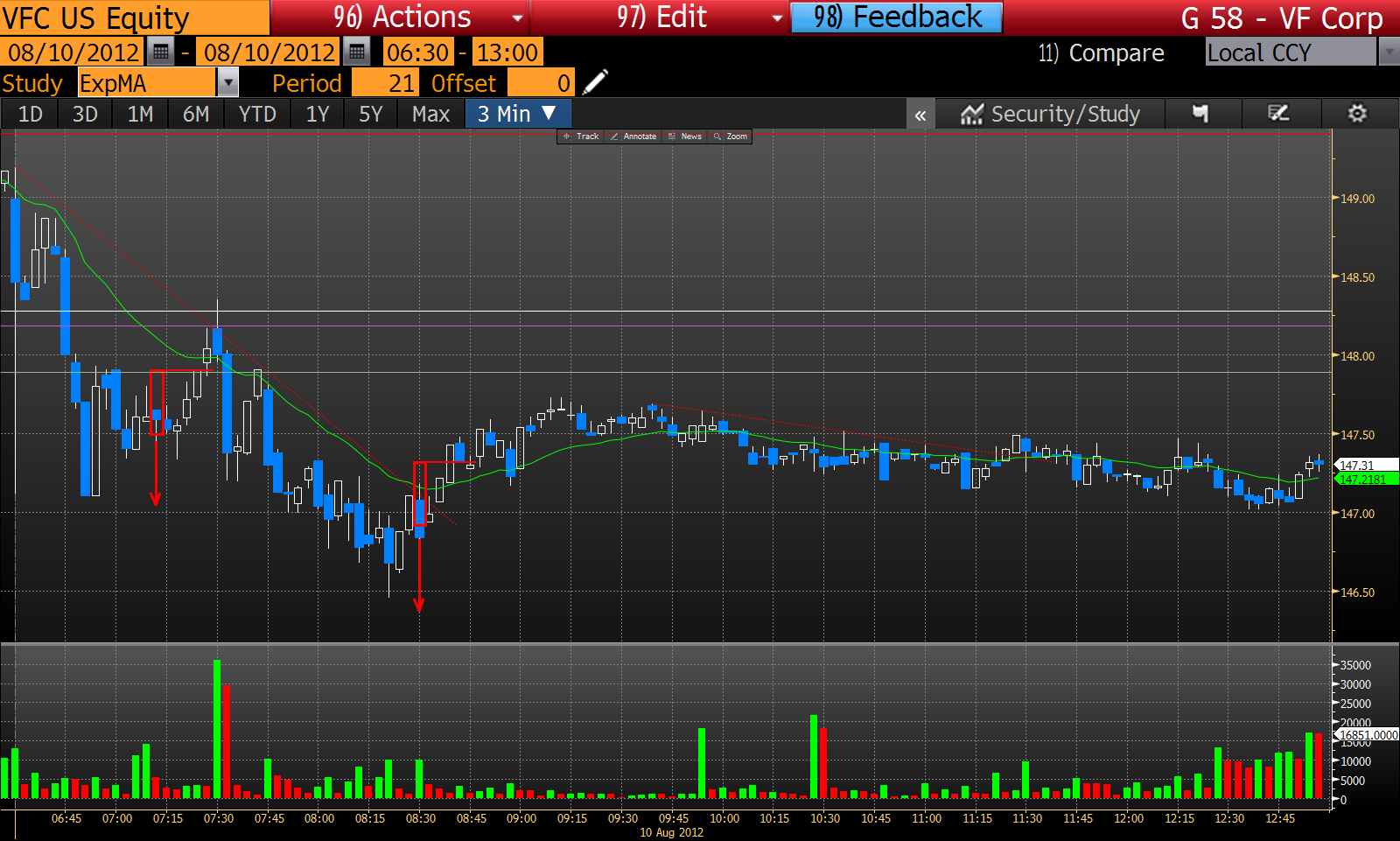Open the end date calendar picker
The height and width of the screenshot is (841, 1400).
click(x=356, y=53)
